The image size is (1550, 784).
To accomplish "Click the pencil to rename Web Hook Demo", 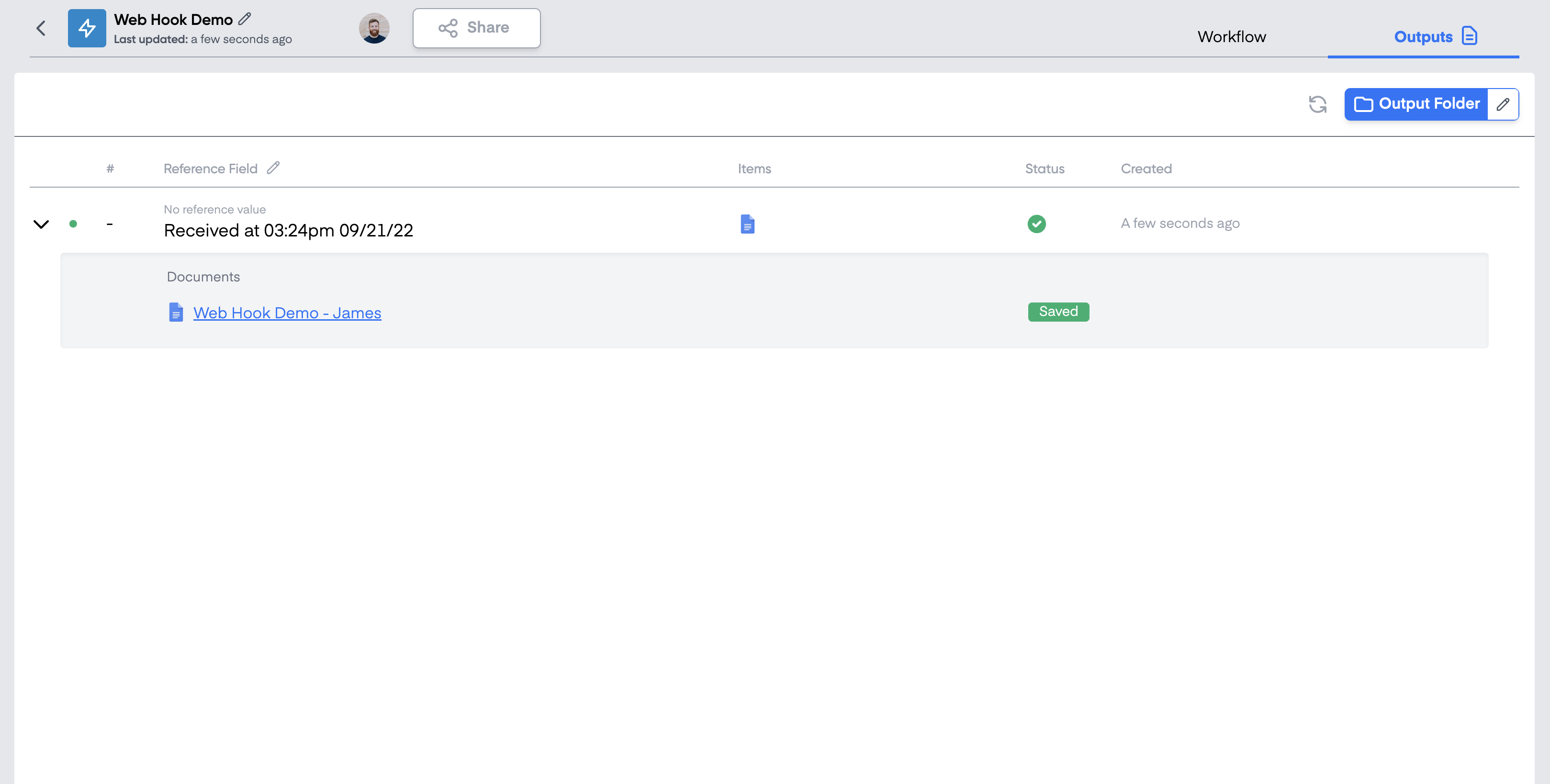I will click(244, 19).
